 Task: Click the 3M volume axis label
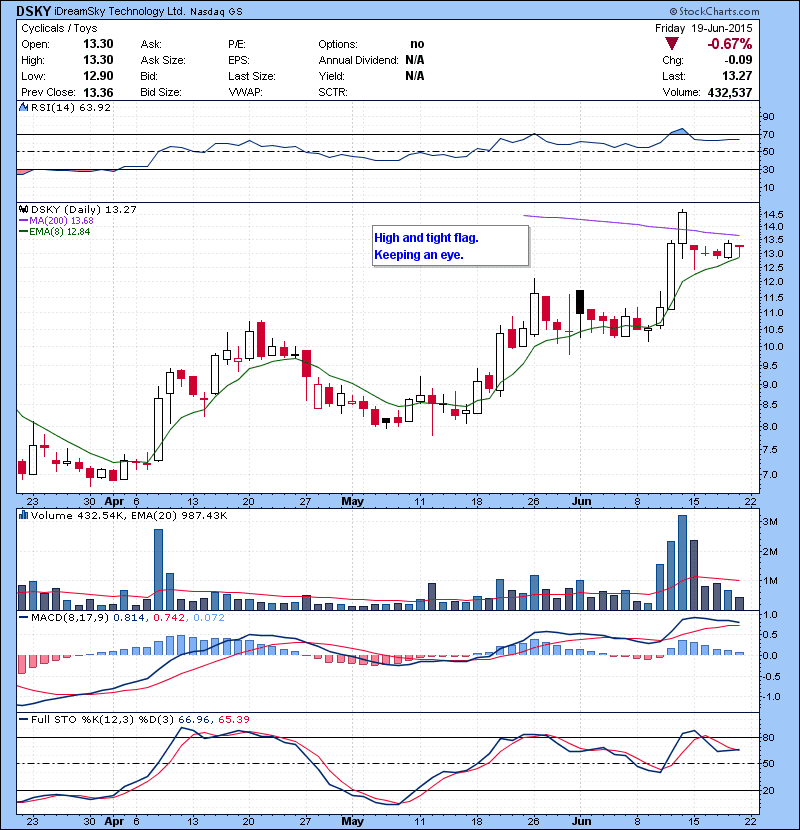click(x=770, y=521)
